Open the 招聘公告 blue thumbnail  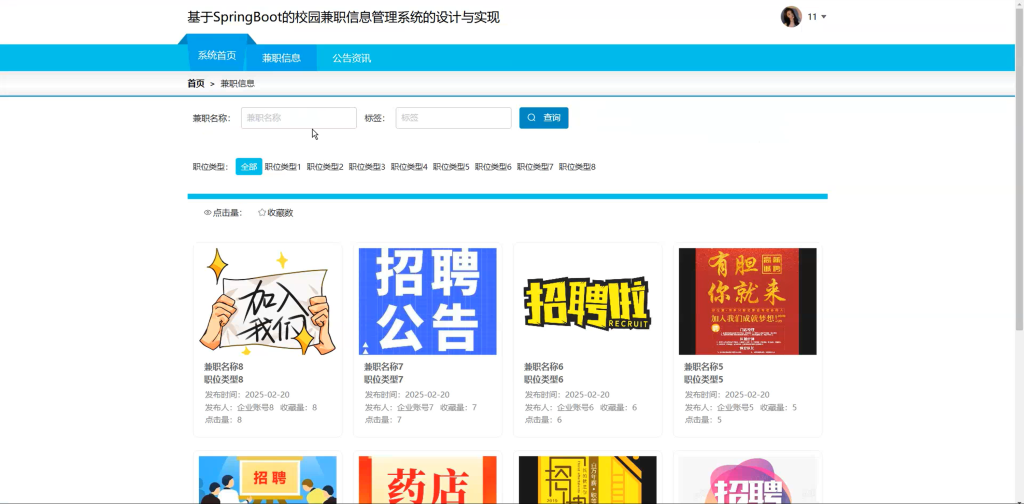[428, 301]
